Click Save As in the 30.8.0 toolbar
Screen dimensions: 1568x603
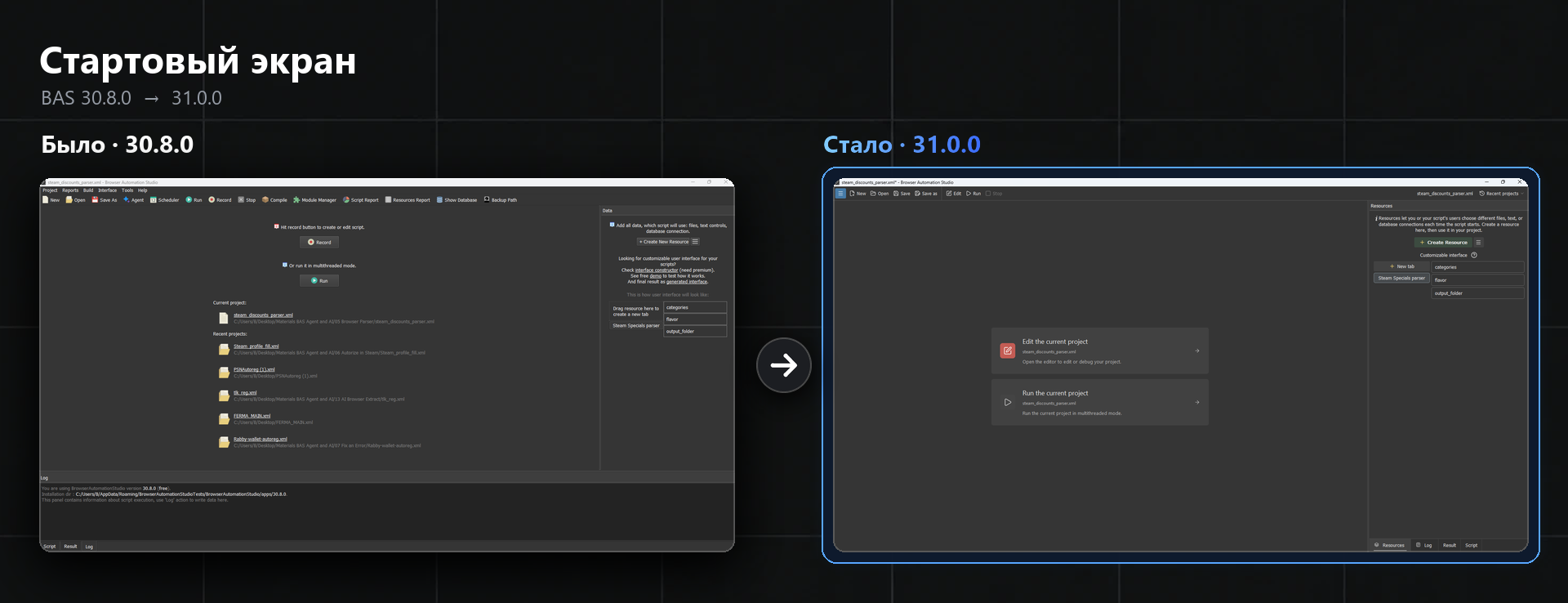pyautogui.click(x=105, y=199)
